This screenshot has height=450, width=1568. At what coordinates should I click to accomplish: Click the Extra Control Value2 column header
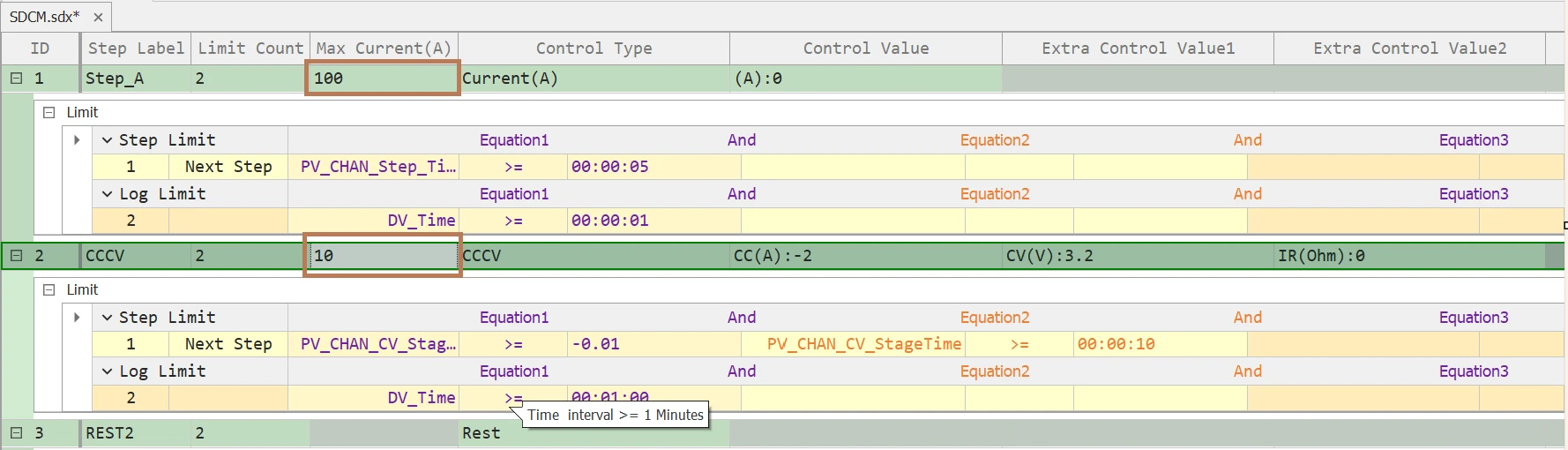tap(1409, 49)
